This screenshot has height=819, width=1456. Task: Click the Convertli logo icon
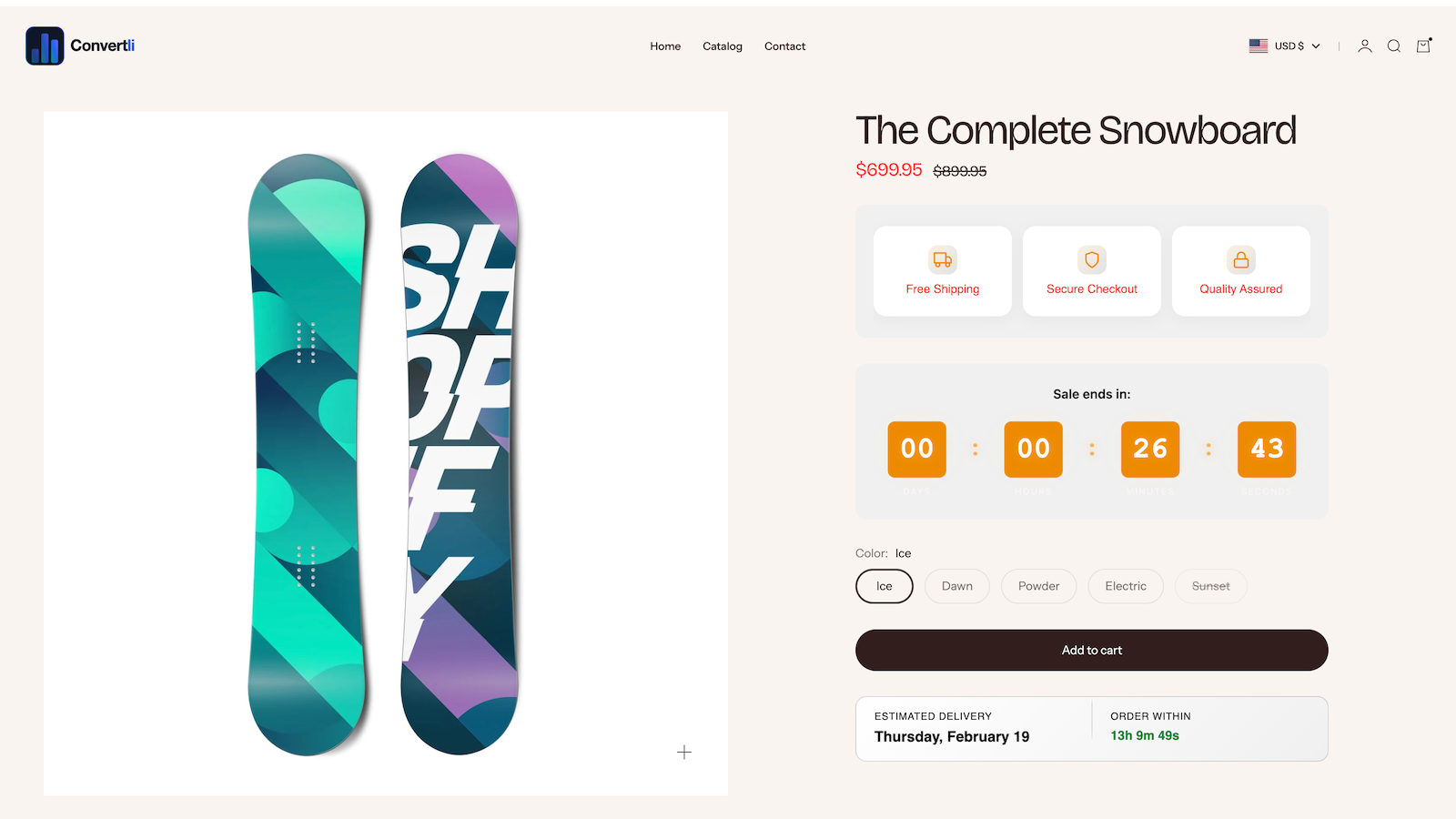[45, 45]
